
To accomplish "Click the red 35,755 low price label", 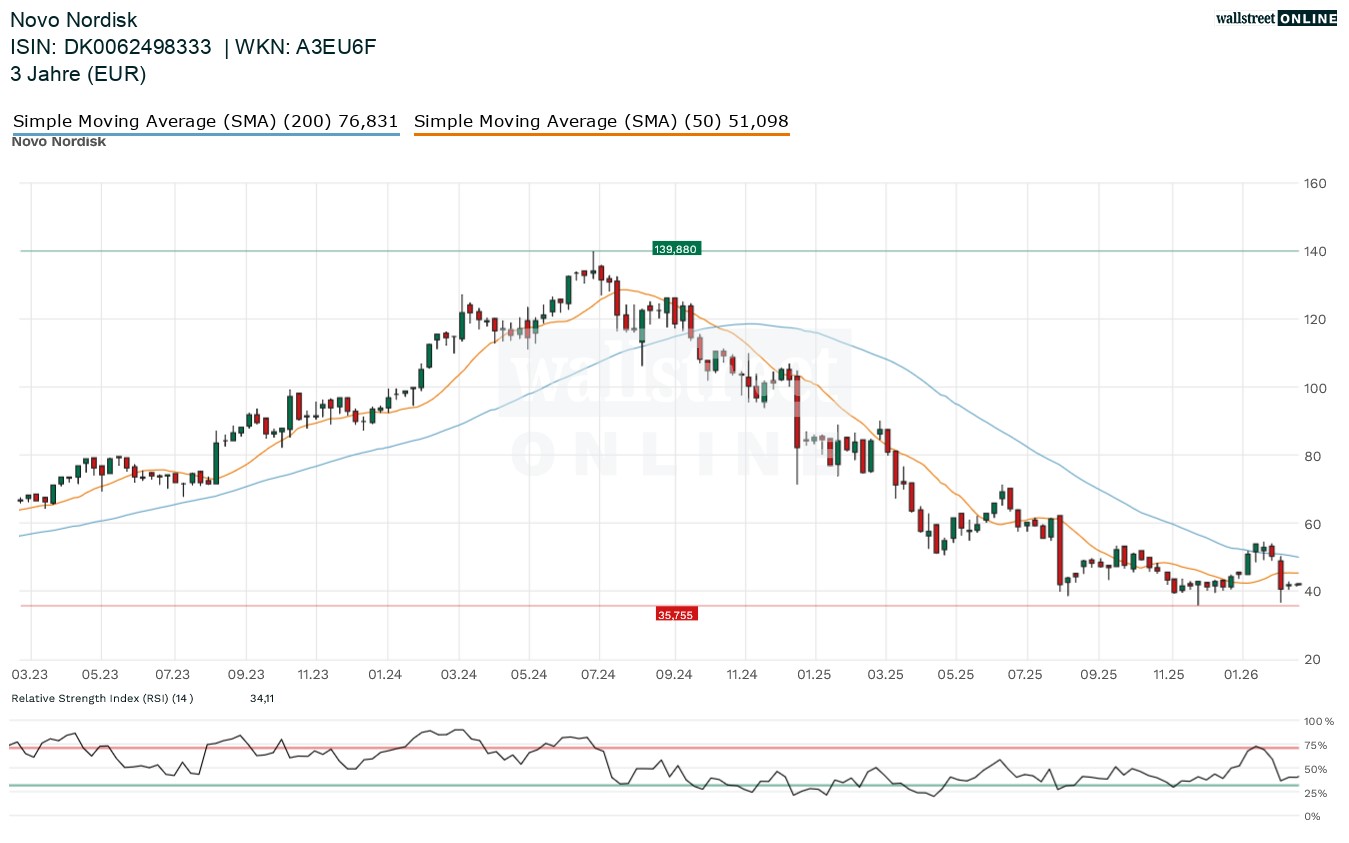I will pos(676,614).
